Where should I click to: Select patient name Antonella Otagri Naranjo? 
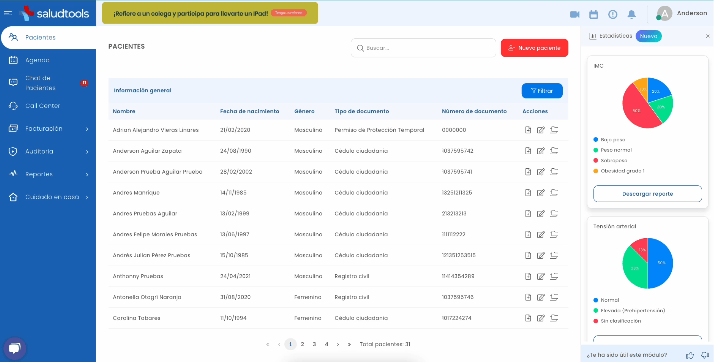pyautogui.click(x=147, y=297)
